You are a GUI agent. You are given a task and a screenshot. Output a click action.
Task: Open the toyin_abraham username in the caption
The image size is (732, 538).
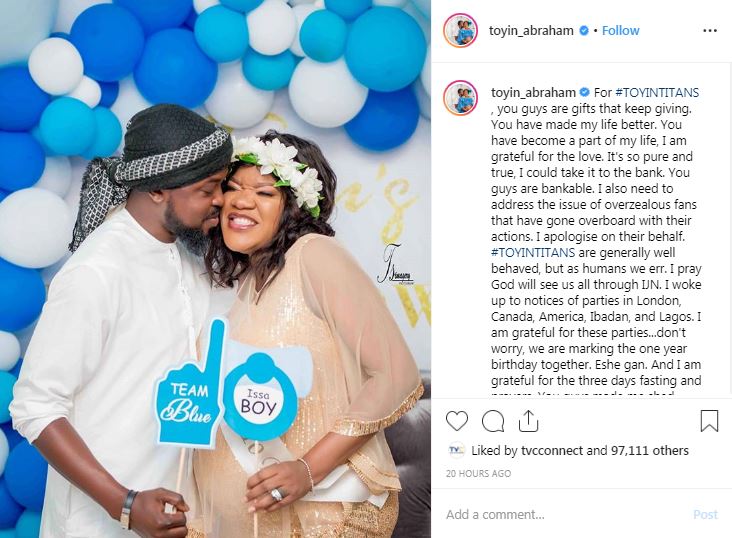click(533, 92)
